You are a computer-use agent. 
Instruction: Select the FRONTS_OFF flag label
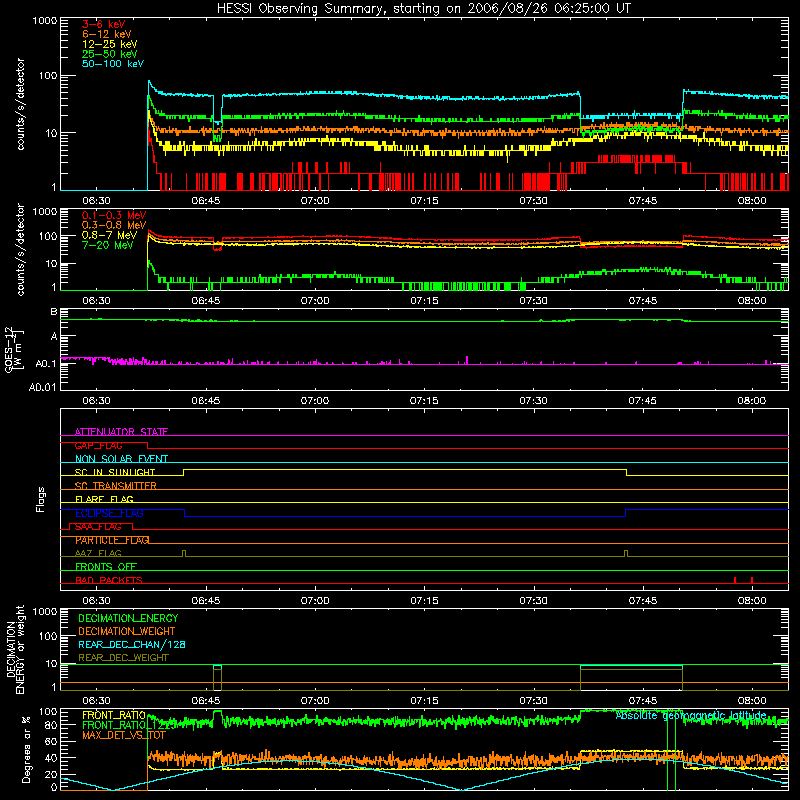106,567
